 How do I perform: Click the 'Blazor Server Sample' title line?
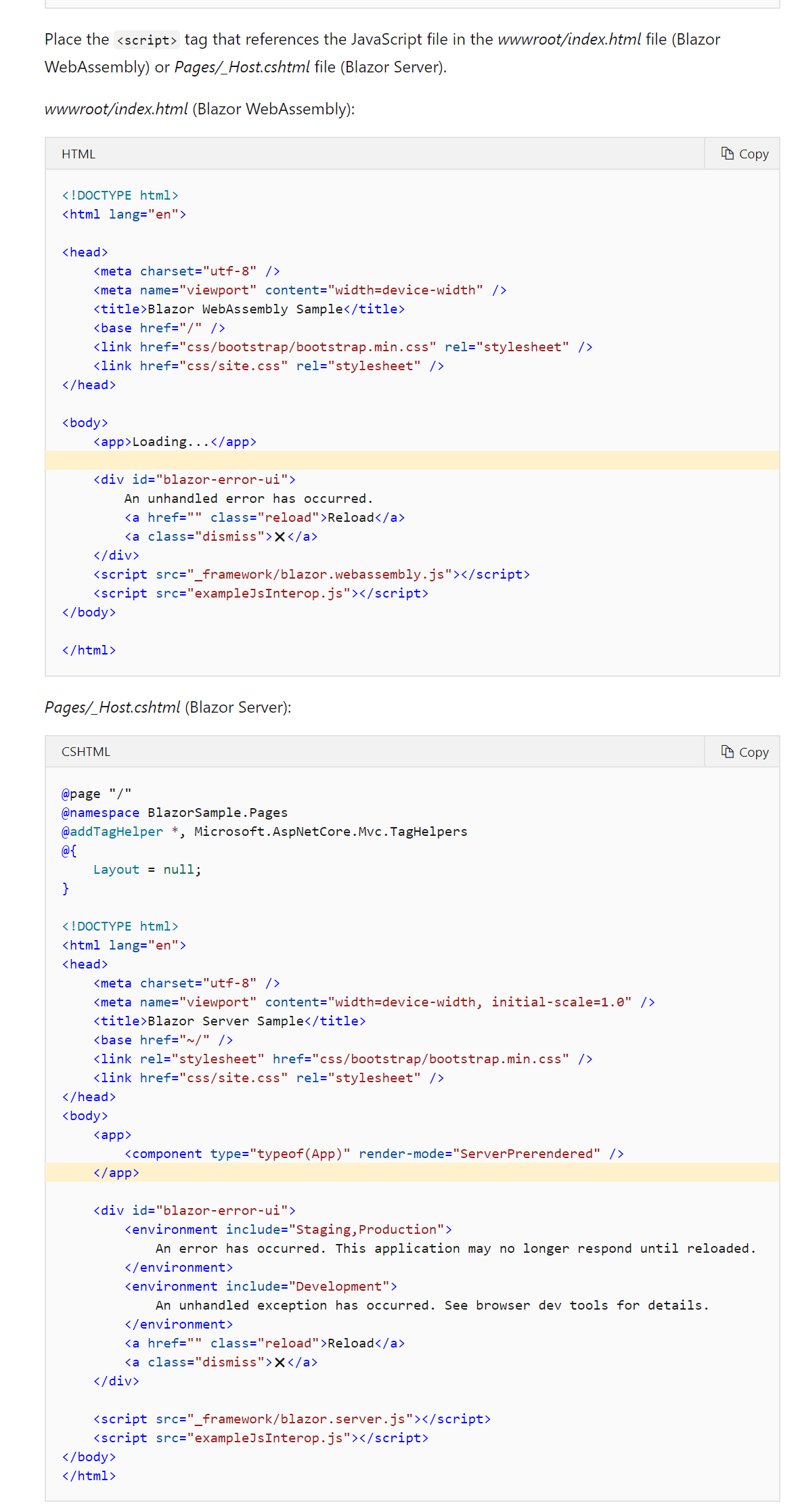coord(229,1021)
